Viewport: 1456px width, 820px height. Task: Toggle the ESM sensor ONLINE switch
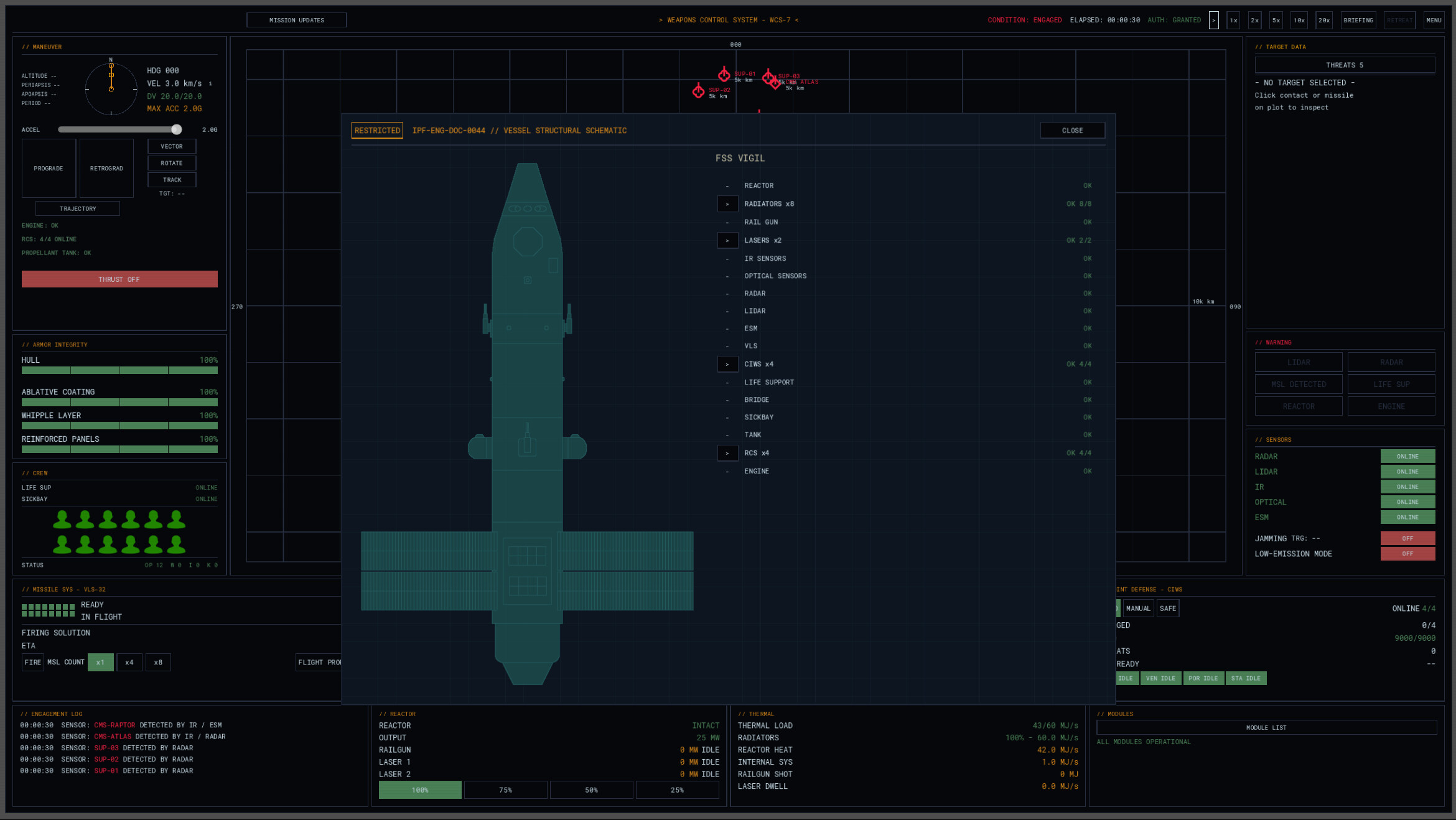coord(1407,517)
